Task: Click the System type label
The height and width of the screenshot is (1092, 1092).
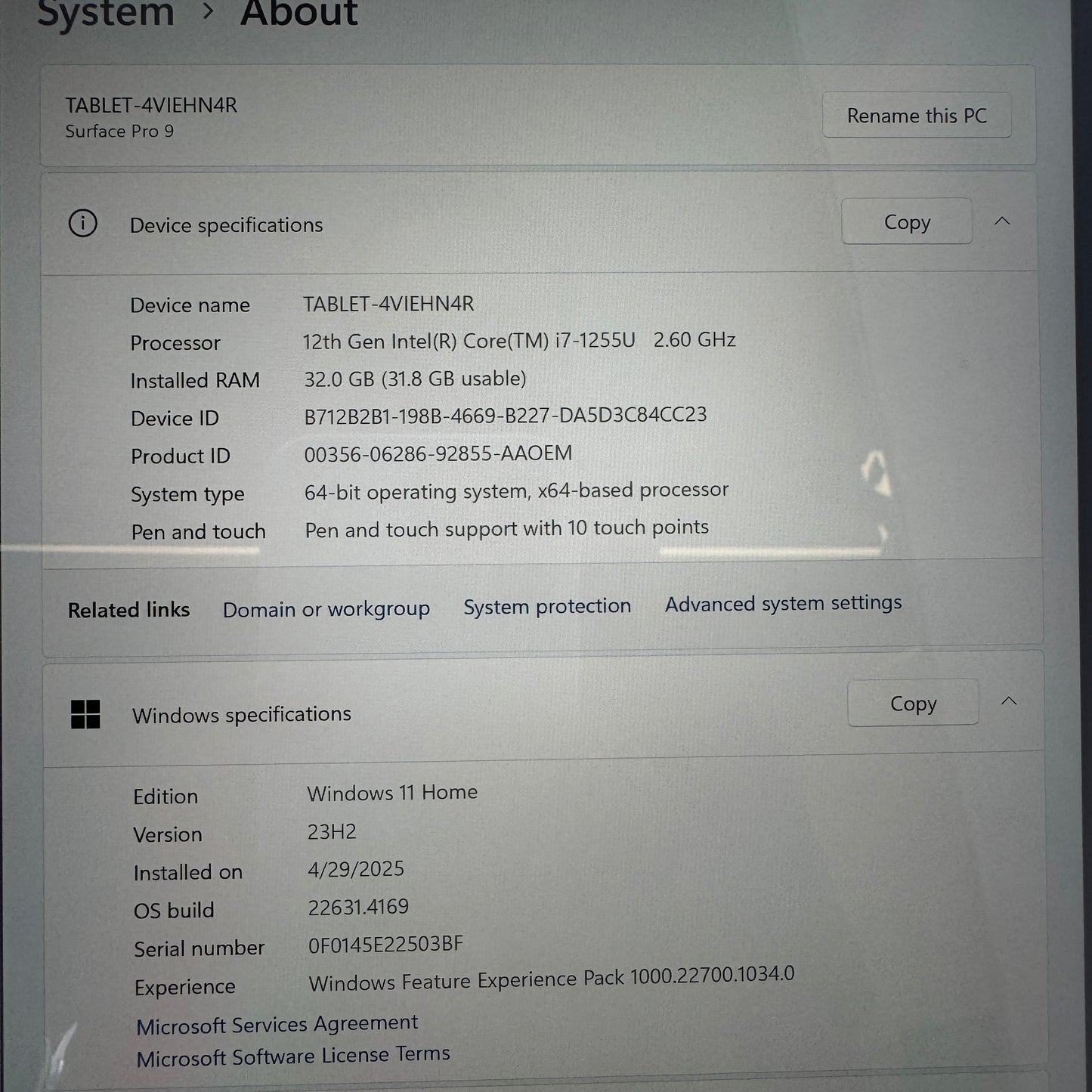Action: click(187, 495)
